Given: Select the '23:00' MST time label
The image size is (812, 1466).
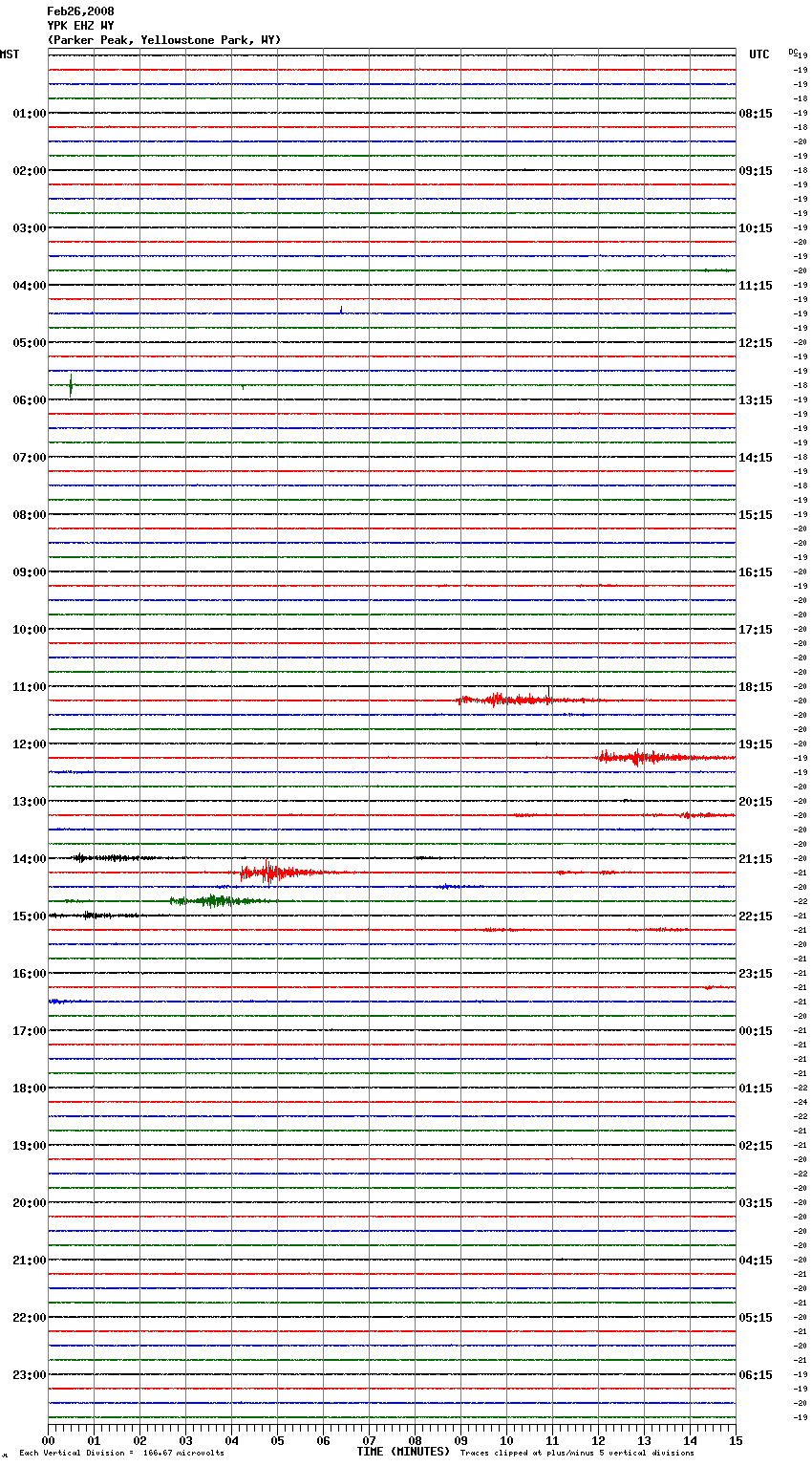Looking at the screenshot, I should [29, 1375].
